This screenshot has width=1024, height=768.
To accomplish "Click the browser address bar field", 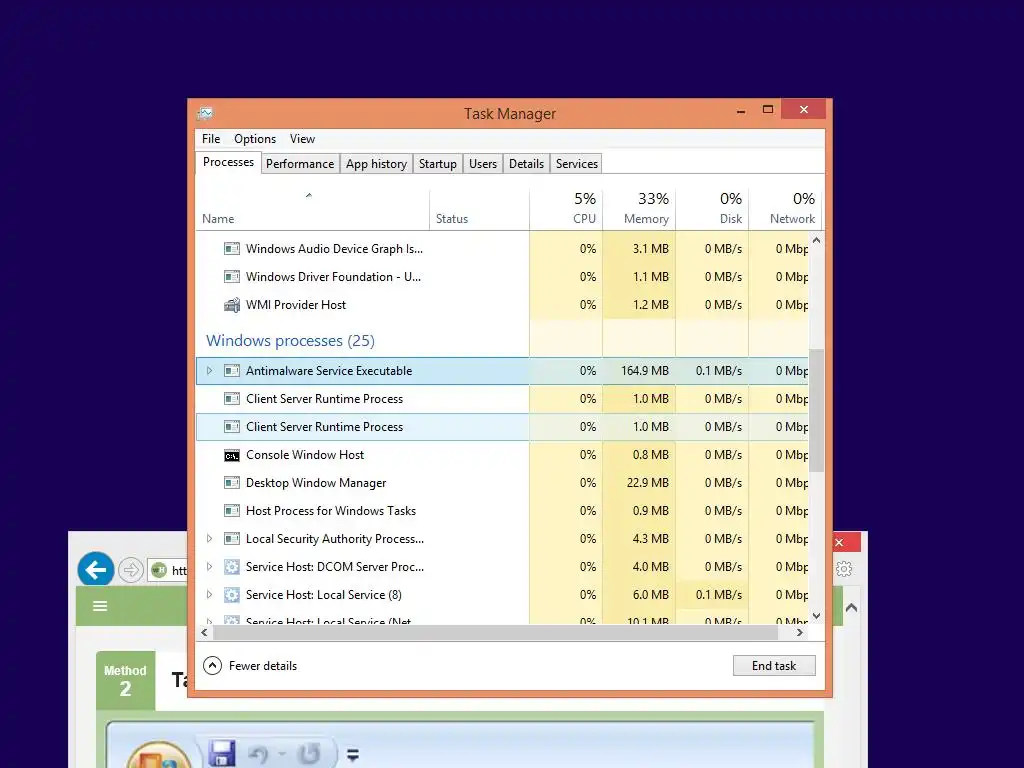I will click(x=168, y=571).
